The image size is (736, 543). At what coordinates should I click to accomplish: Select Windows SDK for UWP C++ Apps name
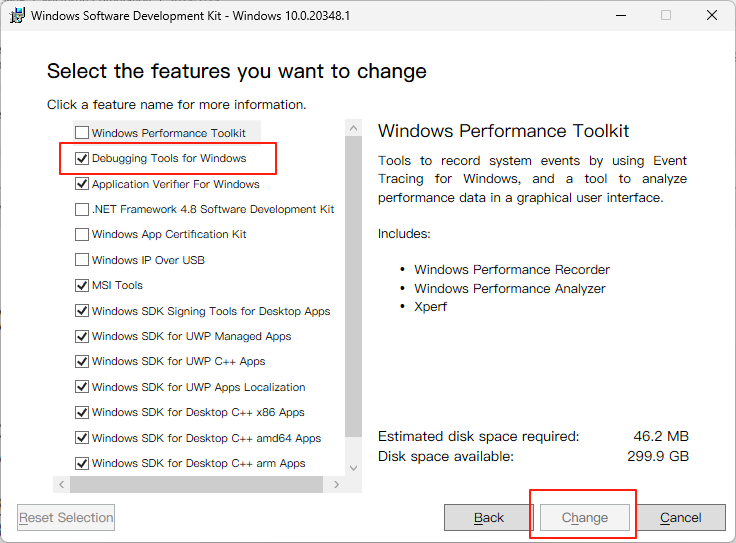178,361
